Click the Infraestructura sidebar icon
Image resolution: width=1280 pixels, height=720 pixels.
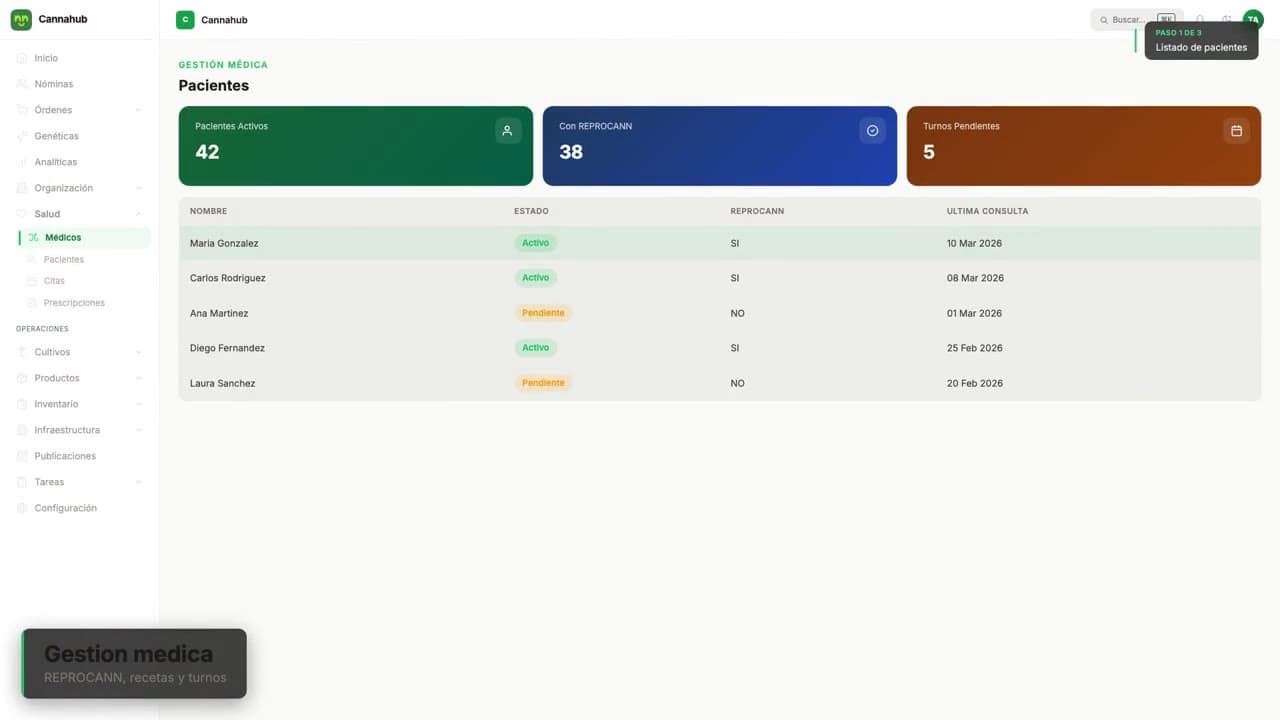tap(22, 430)
